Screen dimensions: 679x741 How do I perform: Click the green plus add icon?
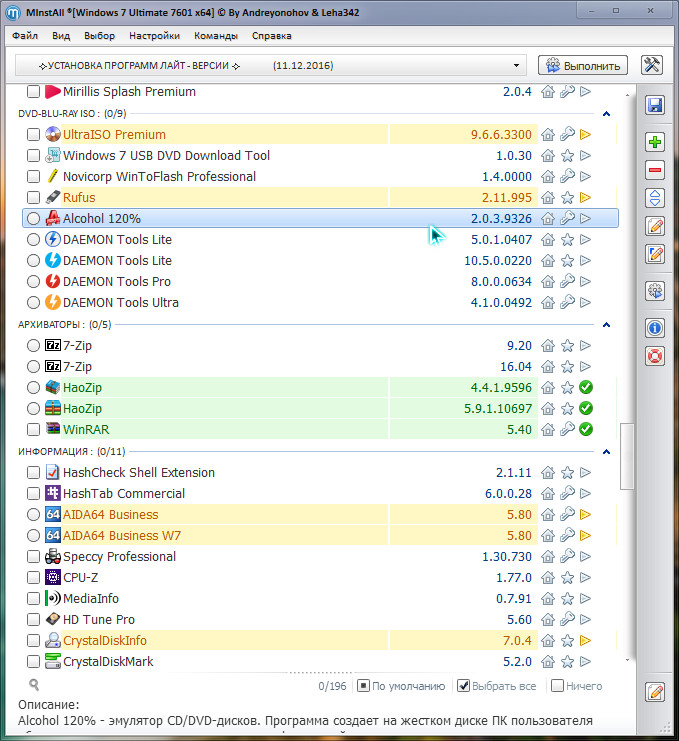pos(655,142)
